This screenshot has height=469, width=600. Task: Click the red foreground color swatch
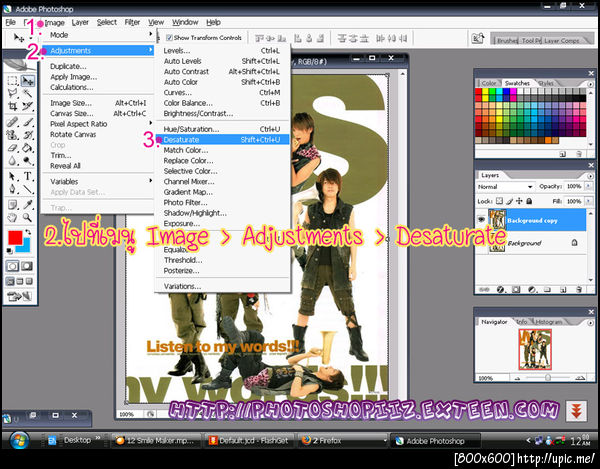click(x=14, y=237)
